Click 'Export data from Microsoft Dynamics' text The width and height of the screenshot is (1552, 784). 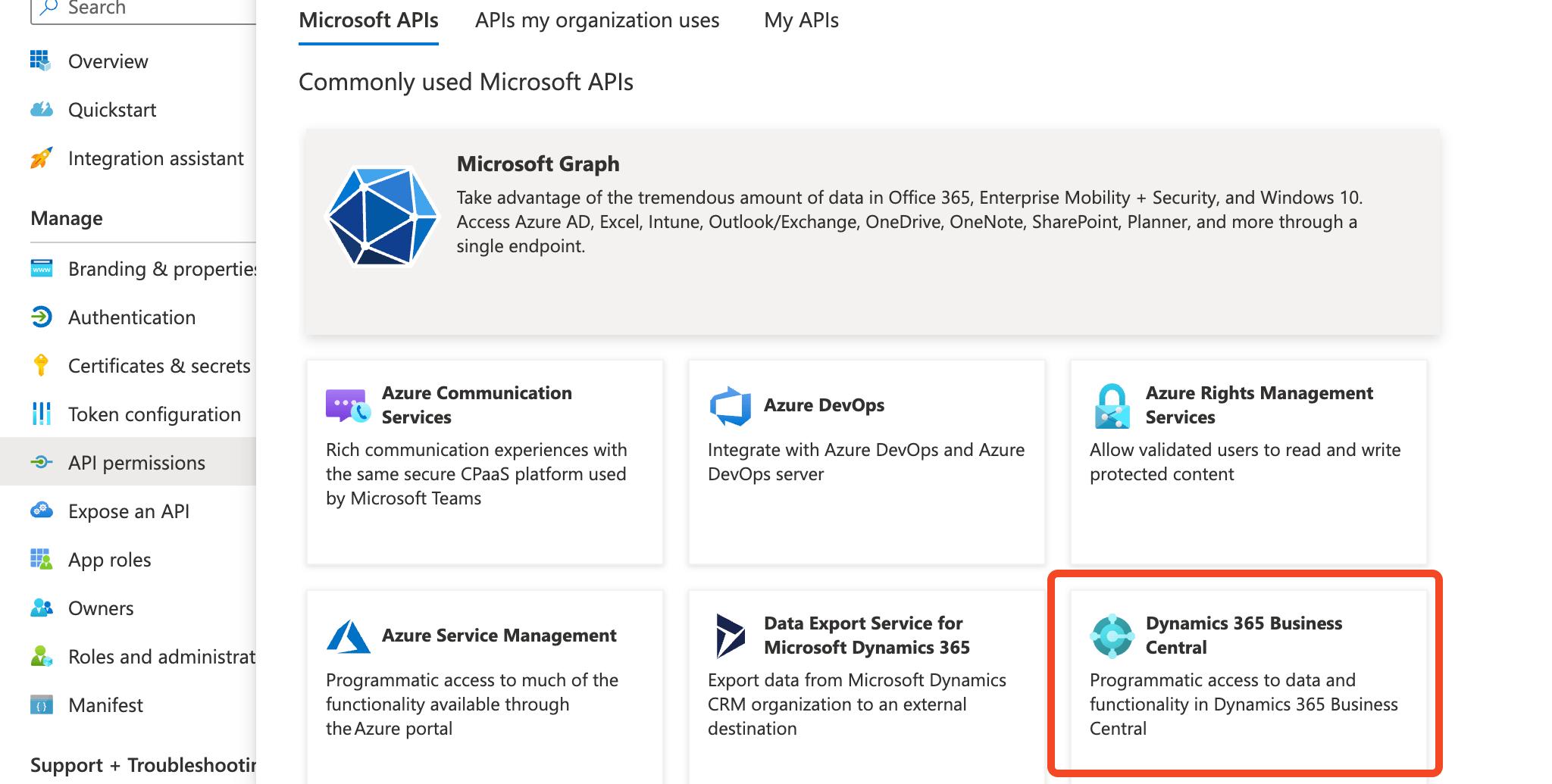pyautogui.click(x=857, y=704)
